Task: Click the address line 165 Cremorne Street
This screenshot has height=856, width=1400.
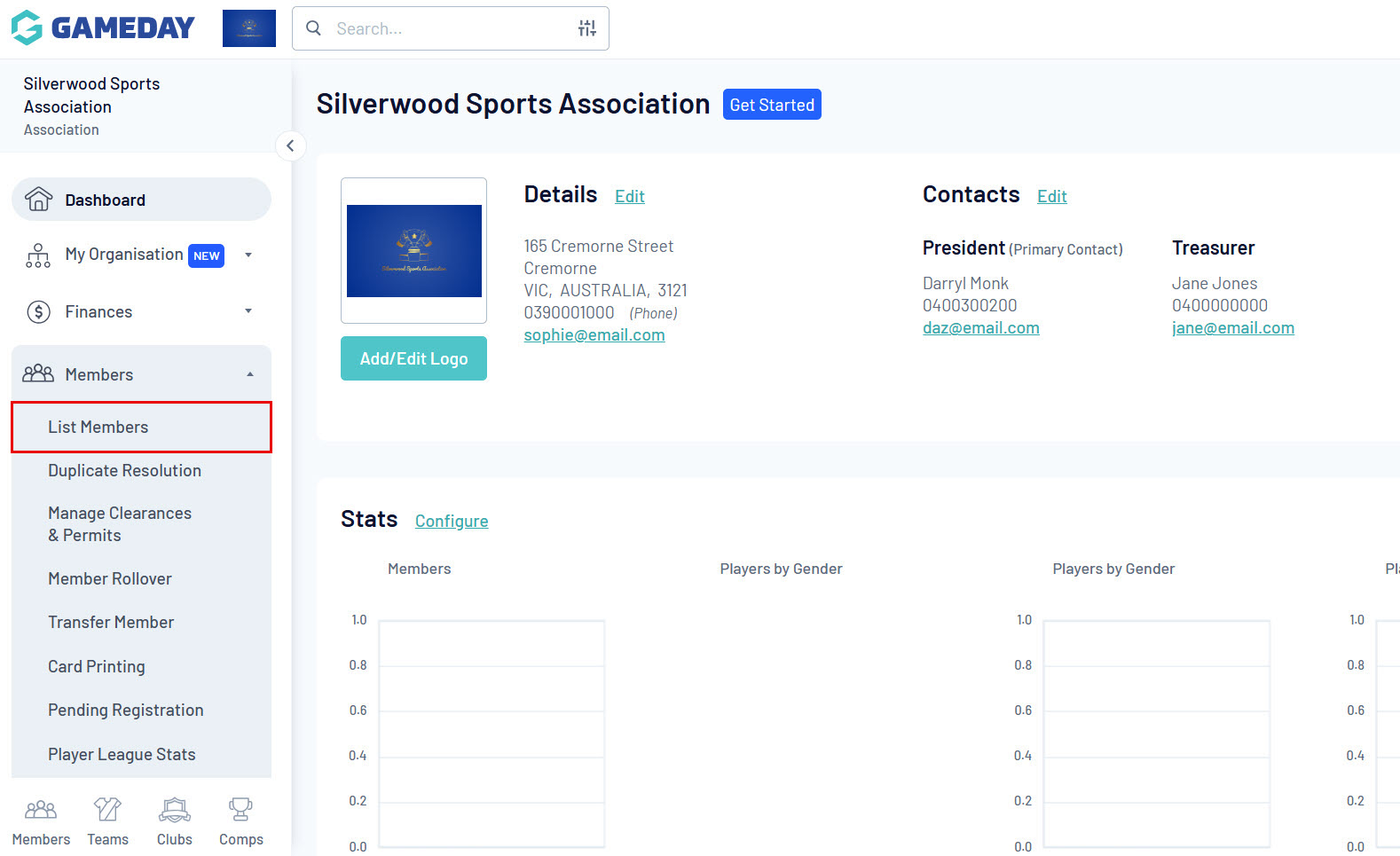Action: (x=599, y=246)
